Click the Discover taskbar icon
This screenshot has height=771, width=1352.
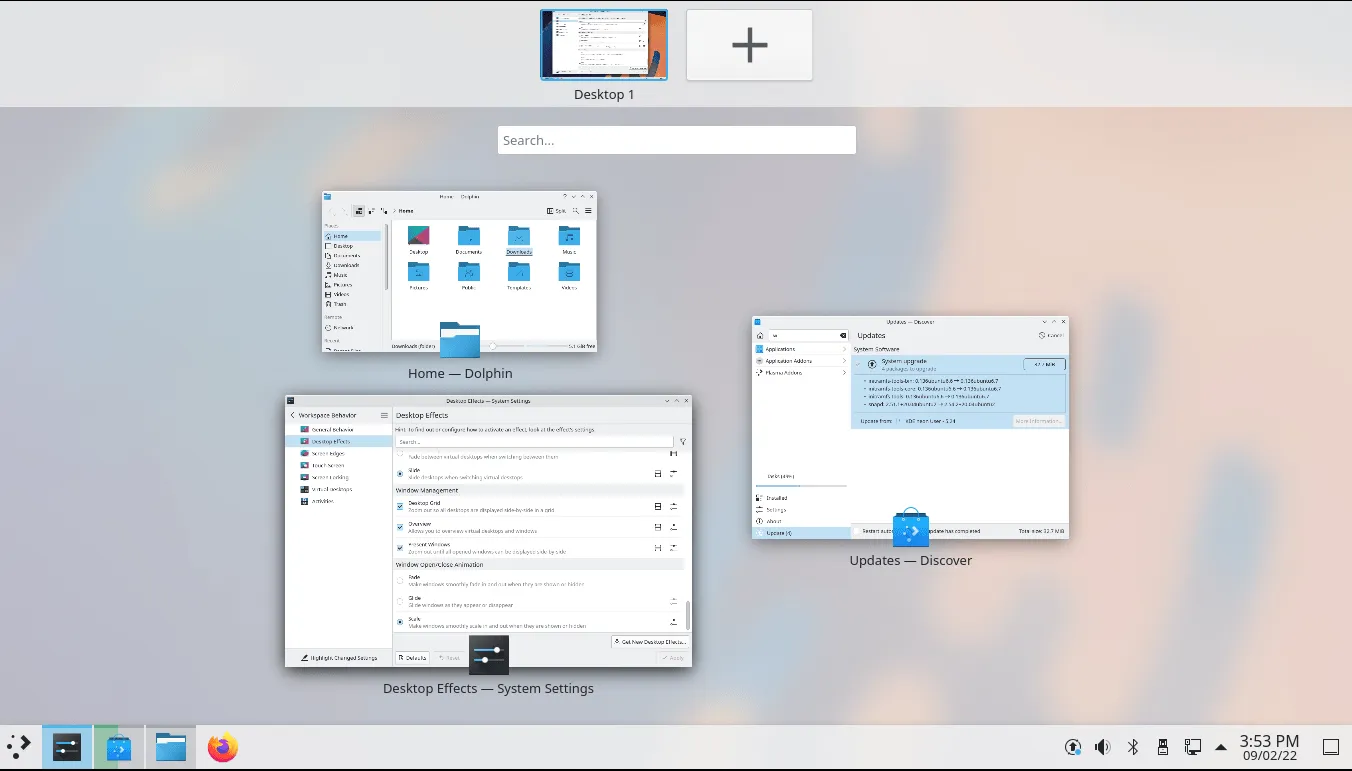click(119, 747)
